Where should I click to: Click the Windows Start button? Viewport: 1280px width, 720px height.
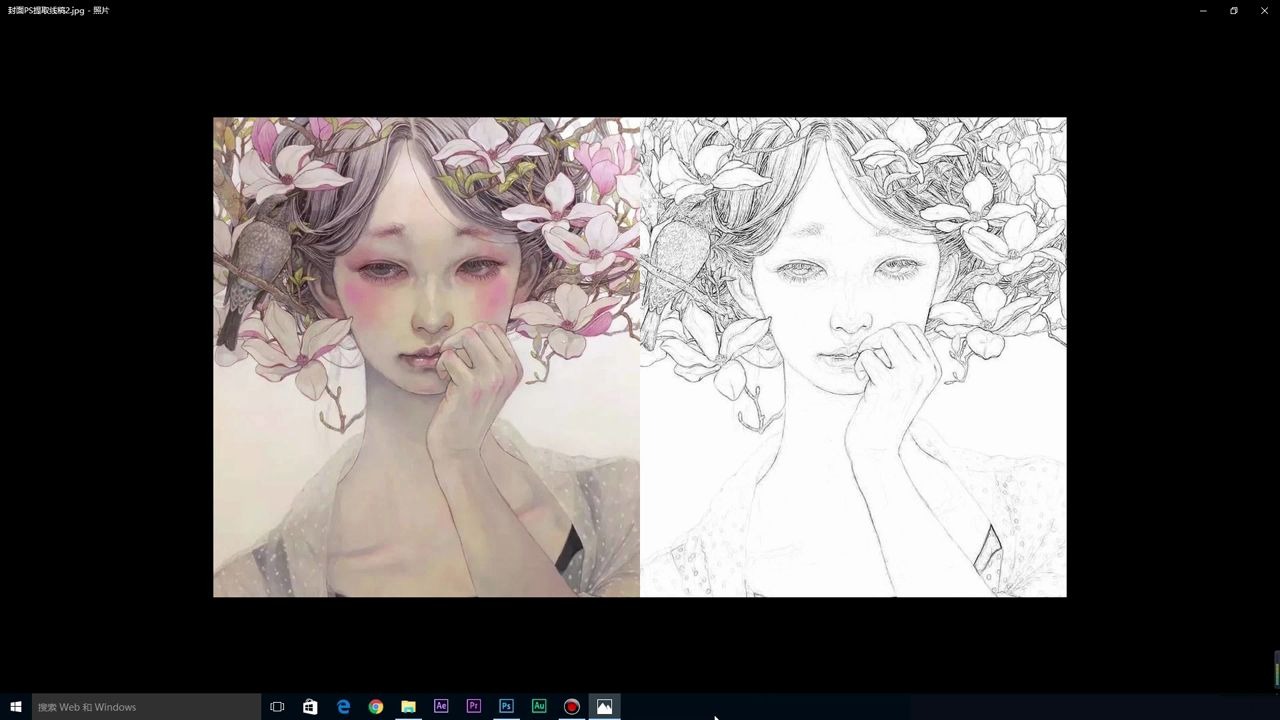(x=15, y=706)
